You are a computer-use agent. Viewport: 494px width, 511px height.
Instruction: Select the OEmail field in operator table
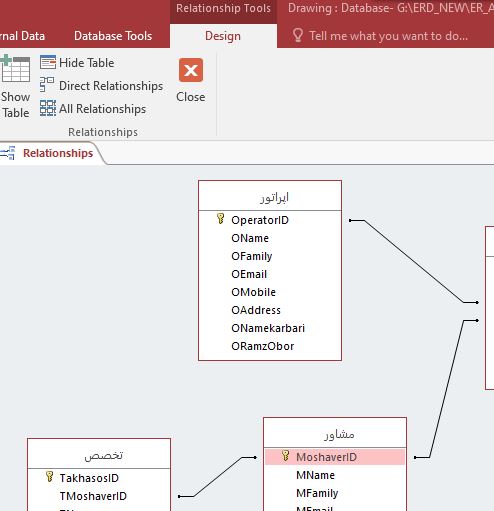point(249,274)
